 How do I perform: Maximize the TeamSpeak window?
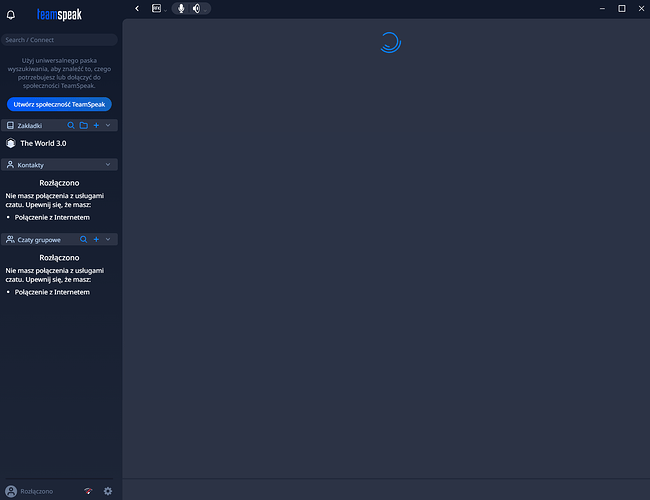click(x=622, y=8)
